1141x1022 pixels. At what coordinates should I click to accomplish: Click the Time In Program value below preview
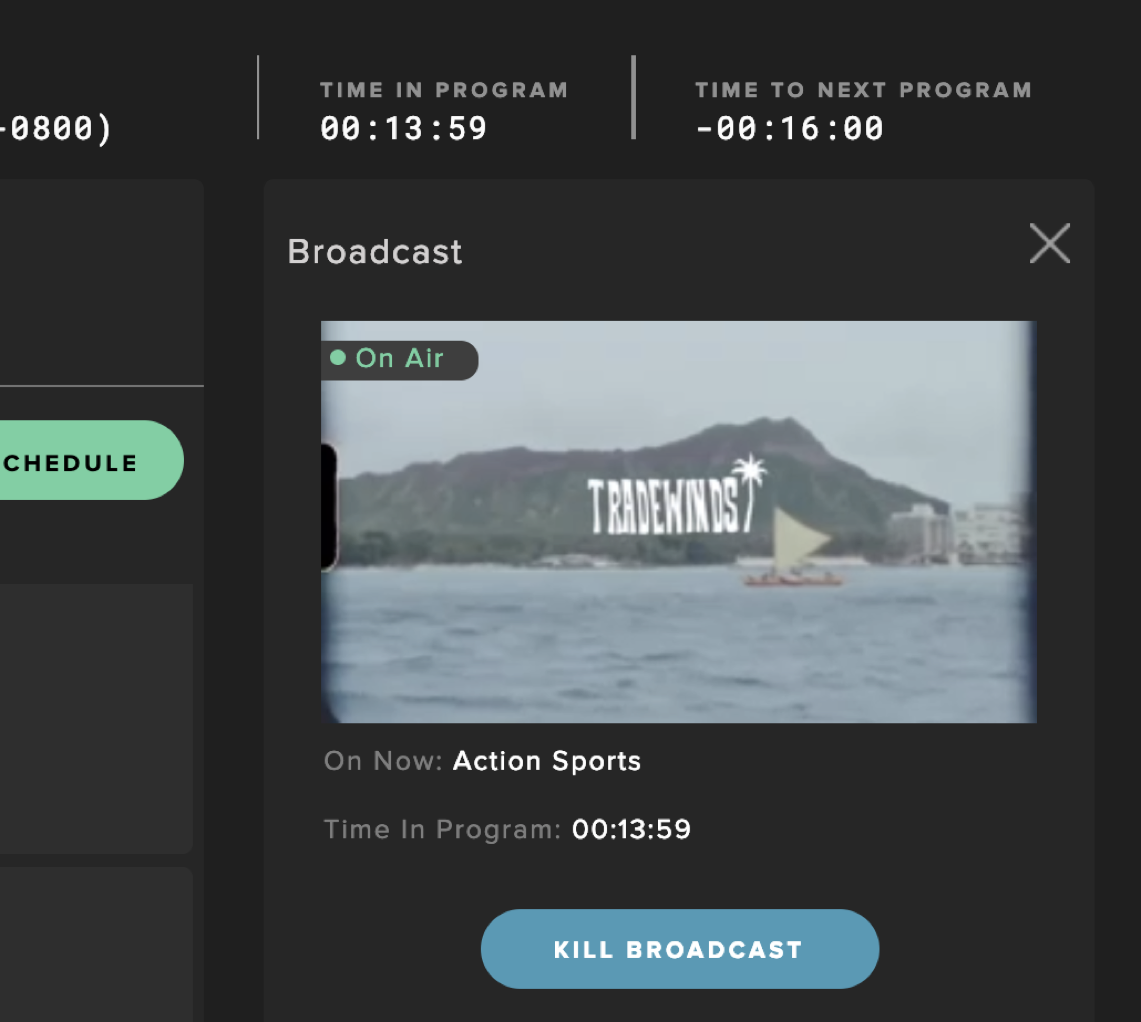pos(631,829)
